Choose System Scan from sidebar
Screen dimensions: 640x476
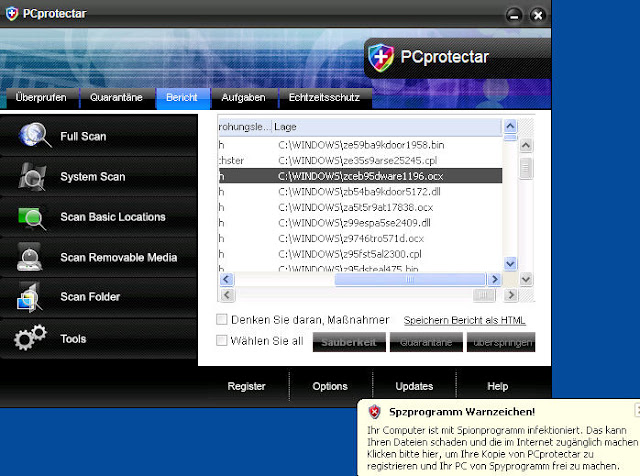pyautogui.click(x=99, y=176)
